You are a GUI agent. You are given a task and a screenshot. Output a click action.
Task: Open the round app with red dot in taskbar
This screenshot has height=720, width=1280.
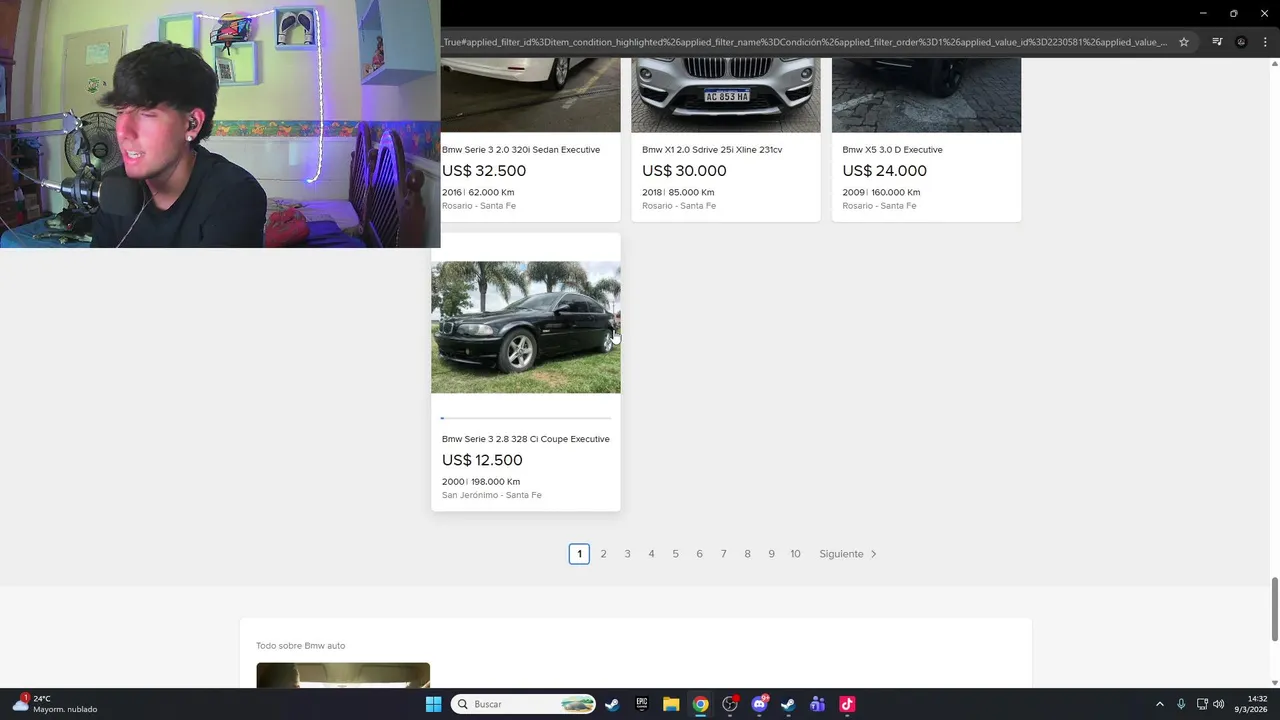[730, 704]
